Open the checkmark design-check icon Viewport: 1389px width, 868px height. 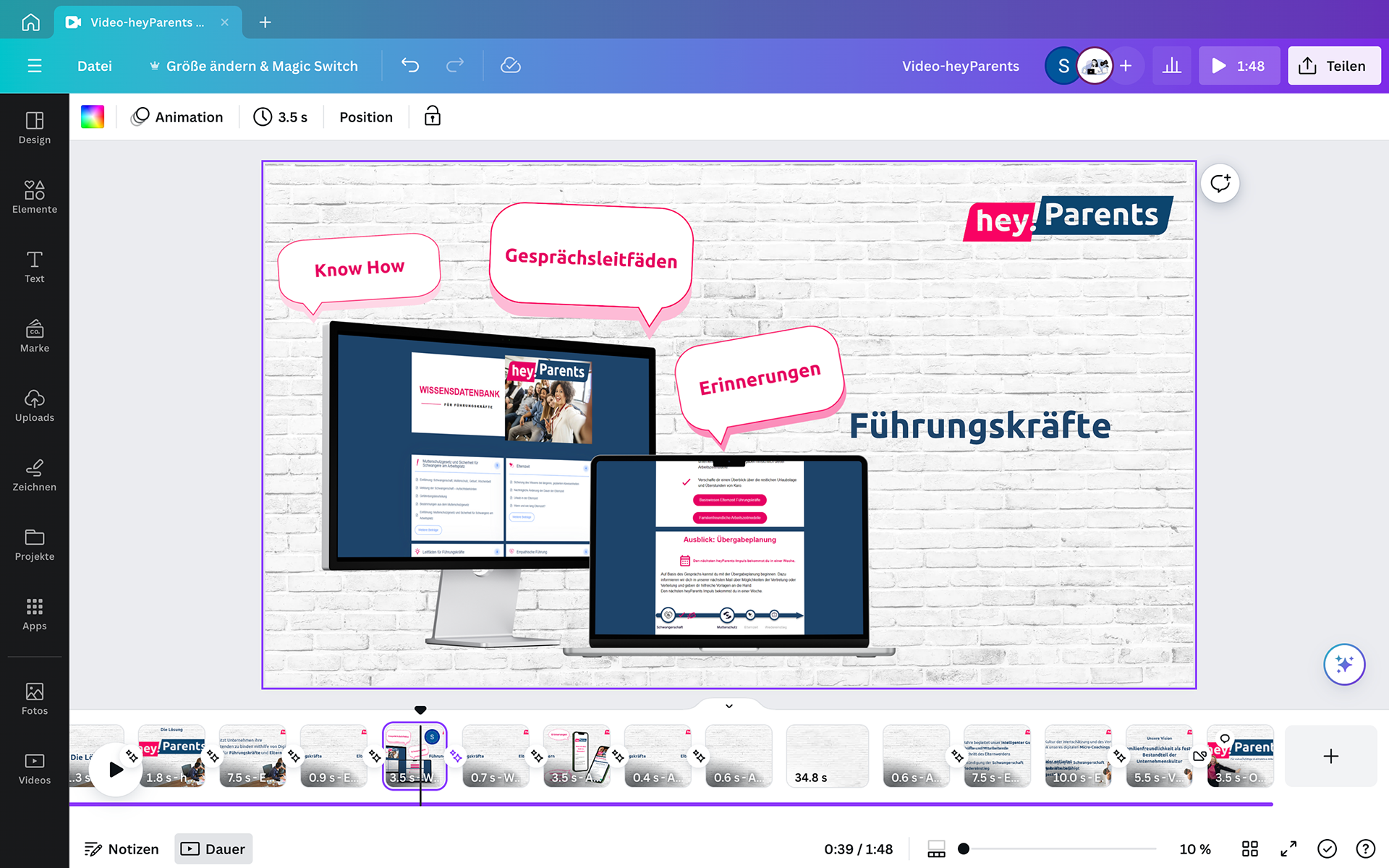click(x=1327, y=848)
